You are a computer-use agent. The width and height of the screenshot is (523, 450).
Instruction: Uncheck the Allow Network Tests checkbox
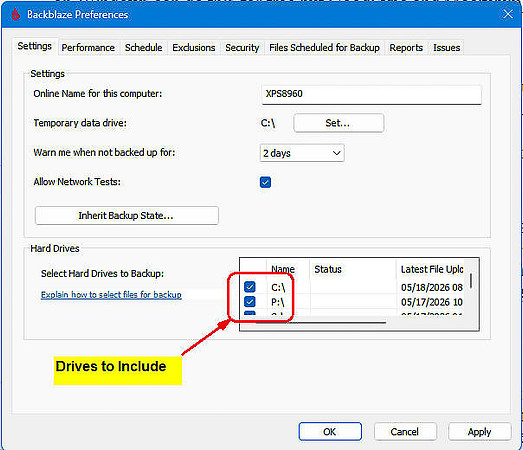(265, 182)
